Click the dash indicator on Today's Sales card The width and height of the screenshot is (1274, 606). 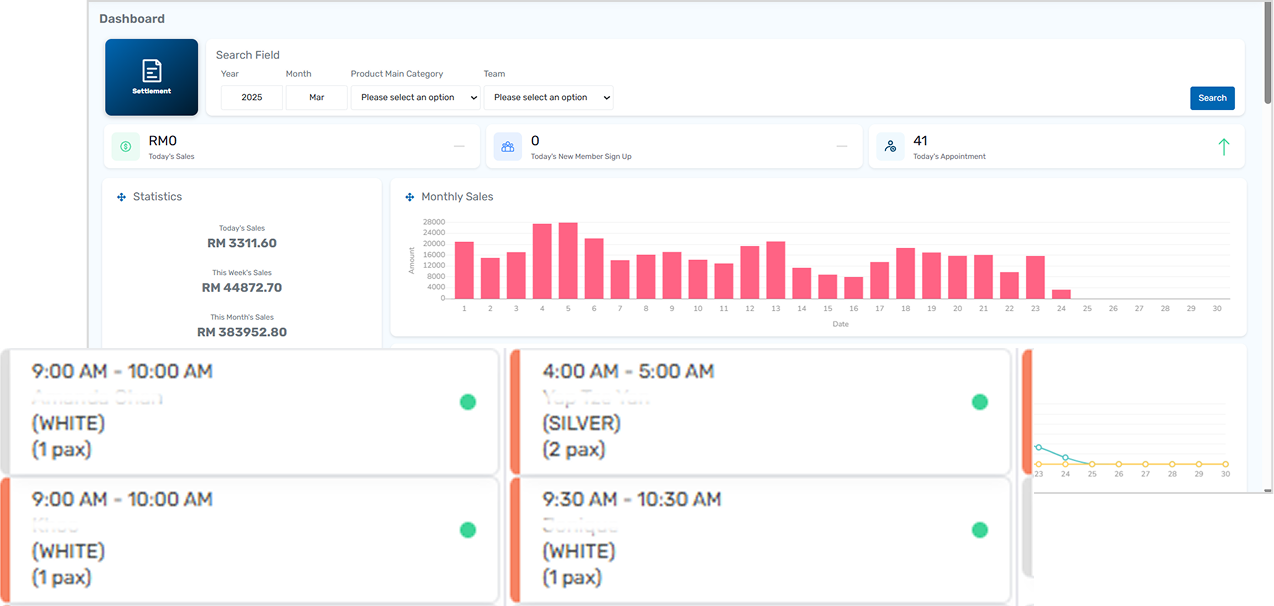[x=459, y=146]
